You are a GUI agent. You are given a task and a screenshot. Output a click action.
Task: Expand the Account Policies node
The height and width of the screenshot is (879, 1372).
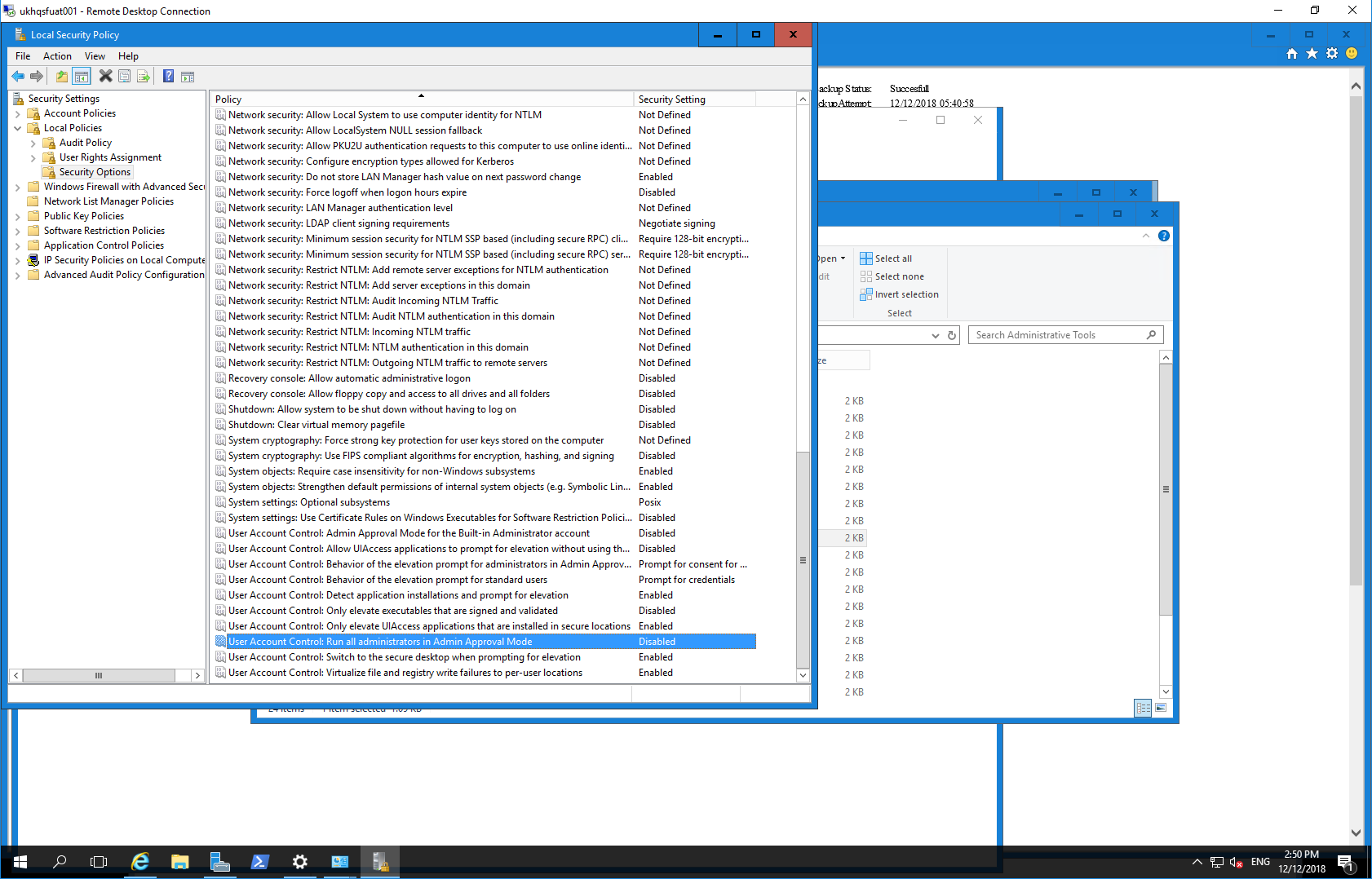pos(18,113)
